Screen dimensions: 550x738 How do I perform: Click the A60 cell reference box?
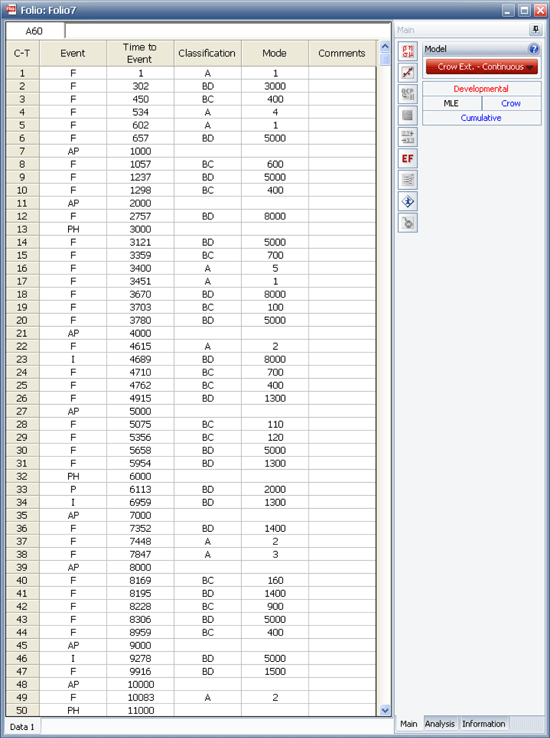(34, 31)
